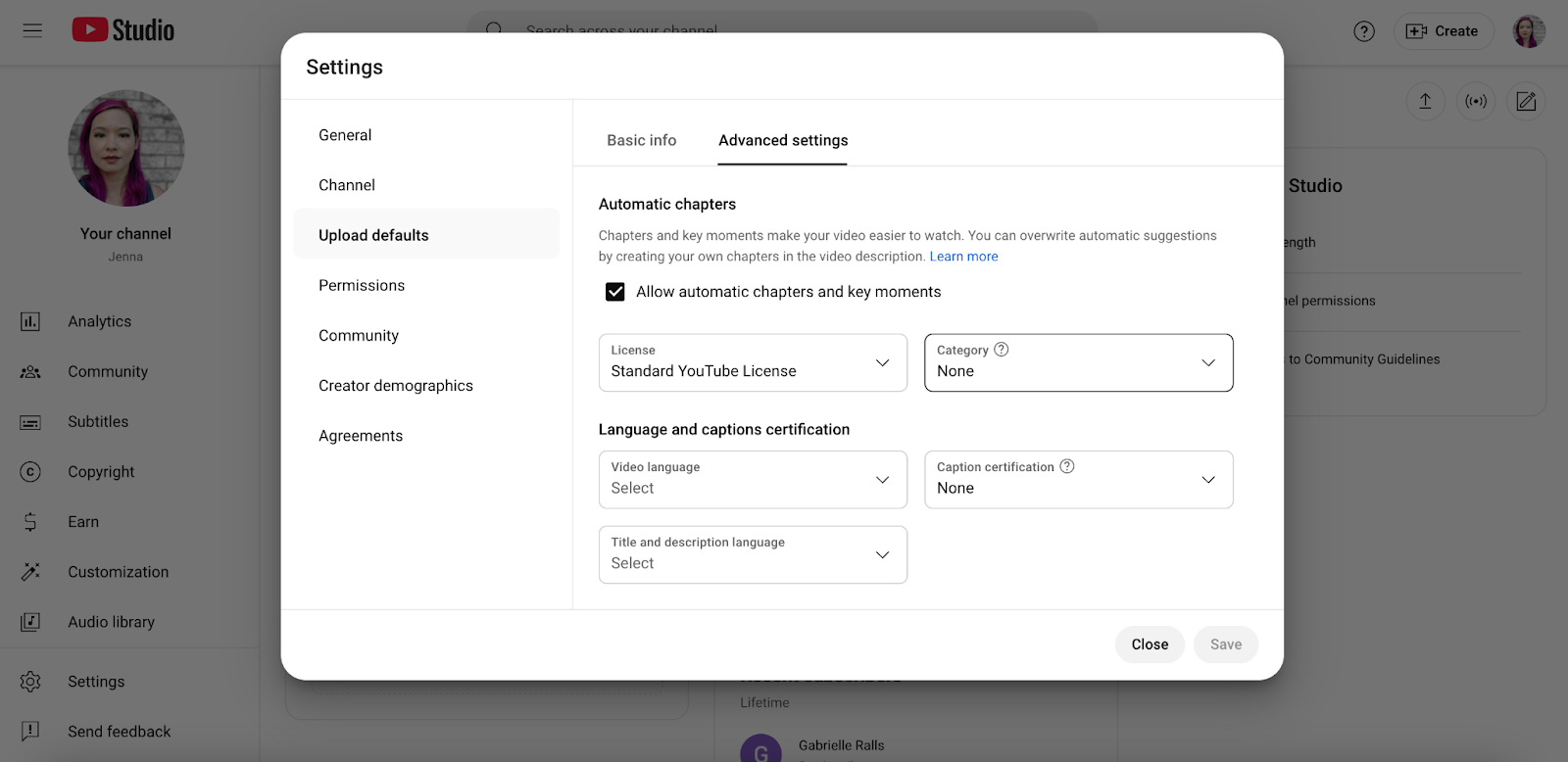Click the go live broadcast icon
Viewport: 1568px width, 762px height.
pyautogui.click(x=1476, y=101)
